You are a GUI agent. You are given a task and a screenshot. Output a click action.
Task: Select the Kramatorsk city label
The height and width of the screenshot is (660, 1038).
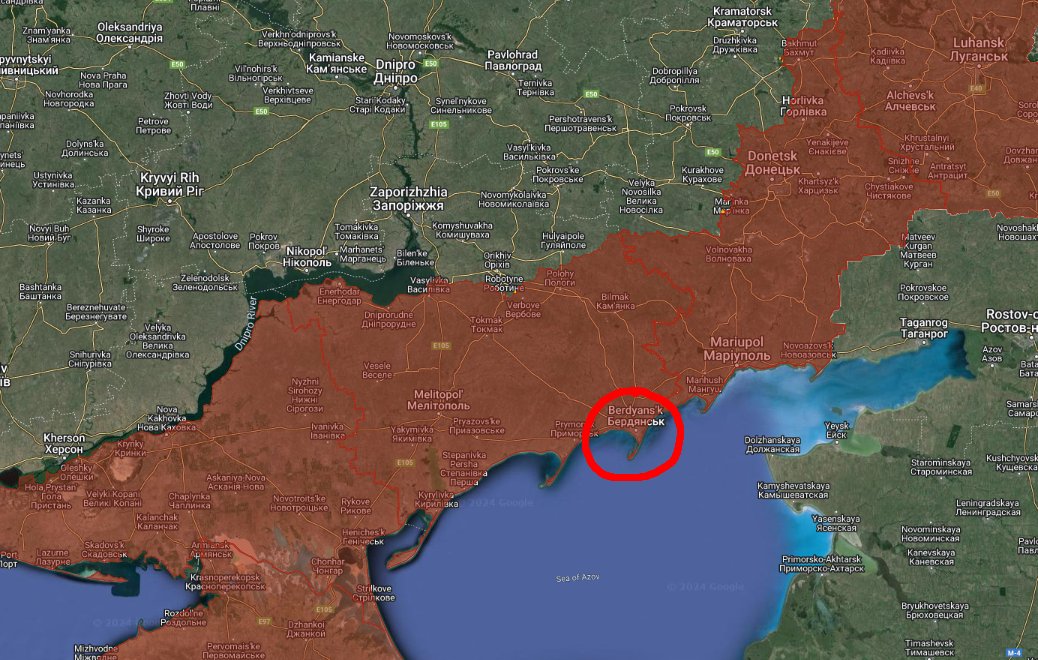coord(742,17)
